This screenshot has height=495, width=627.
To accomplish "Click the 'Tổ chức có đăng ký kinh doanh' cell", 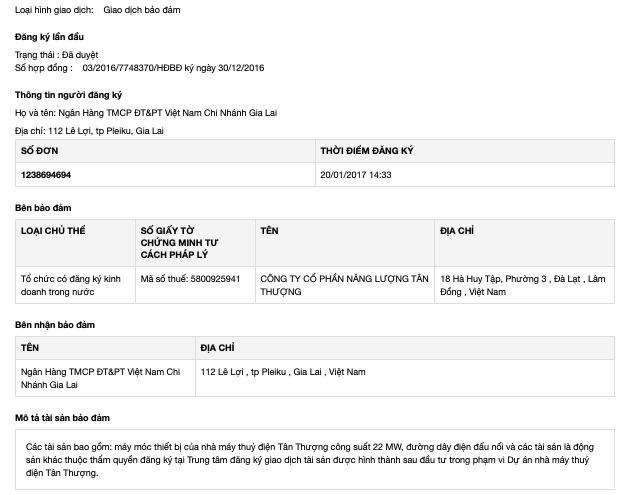I will coord(71,285).
